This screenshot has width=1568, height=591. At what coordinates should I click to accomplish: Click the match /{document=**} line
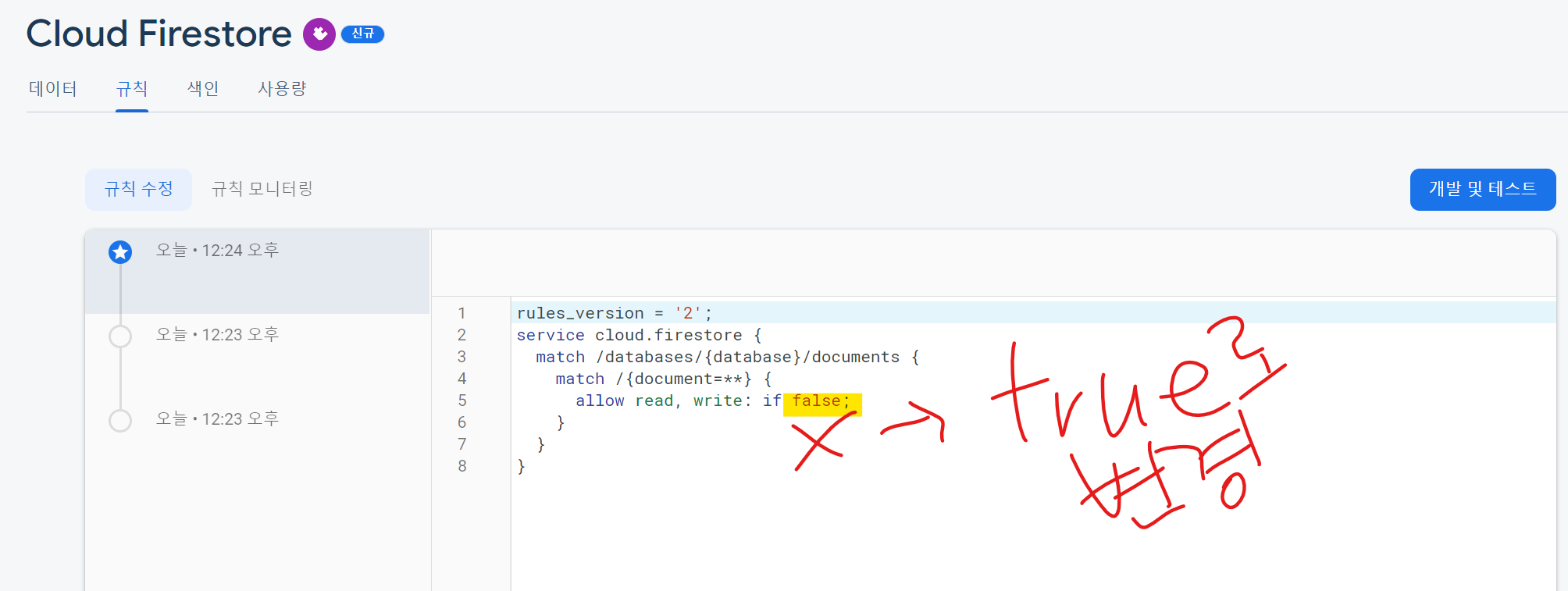point(664,379)
